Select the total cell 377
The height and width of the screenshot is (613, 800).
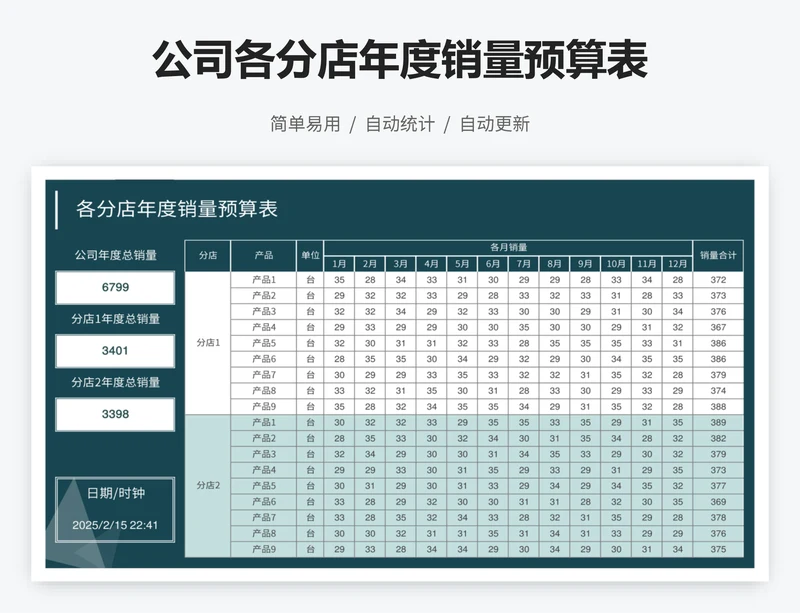tap(718, 486)
